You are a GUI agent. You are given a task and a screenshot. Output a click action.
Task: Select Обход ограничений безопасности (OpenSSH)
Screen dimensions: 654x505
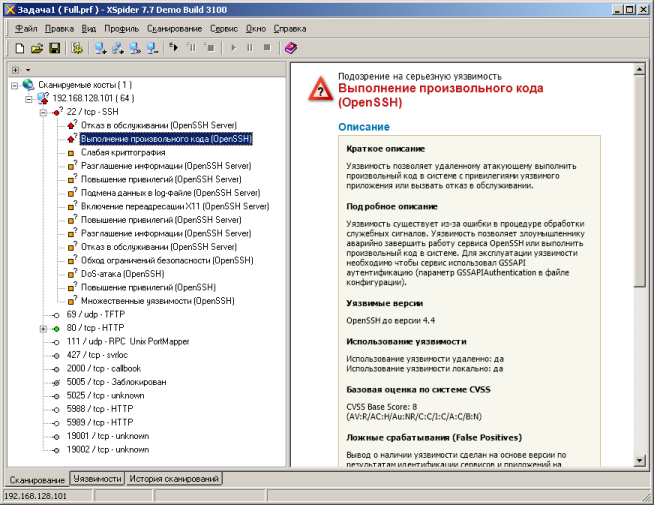point(167,260)
